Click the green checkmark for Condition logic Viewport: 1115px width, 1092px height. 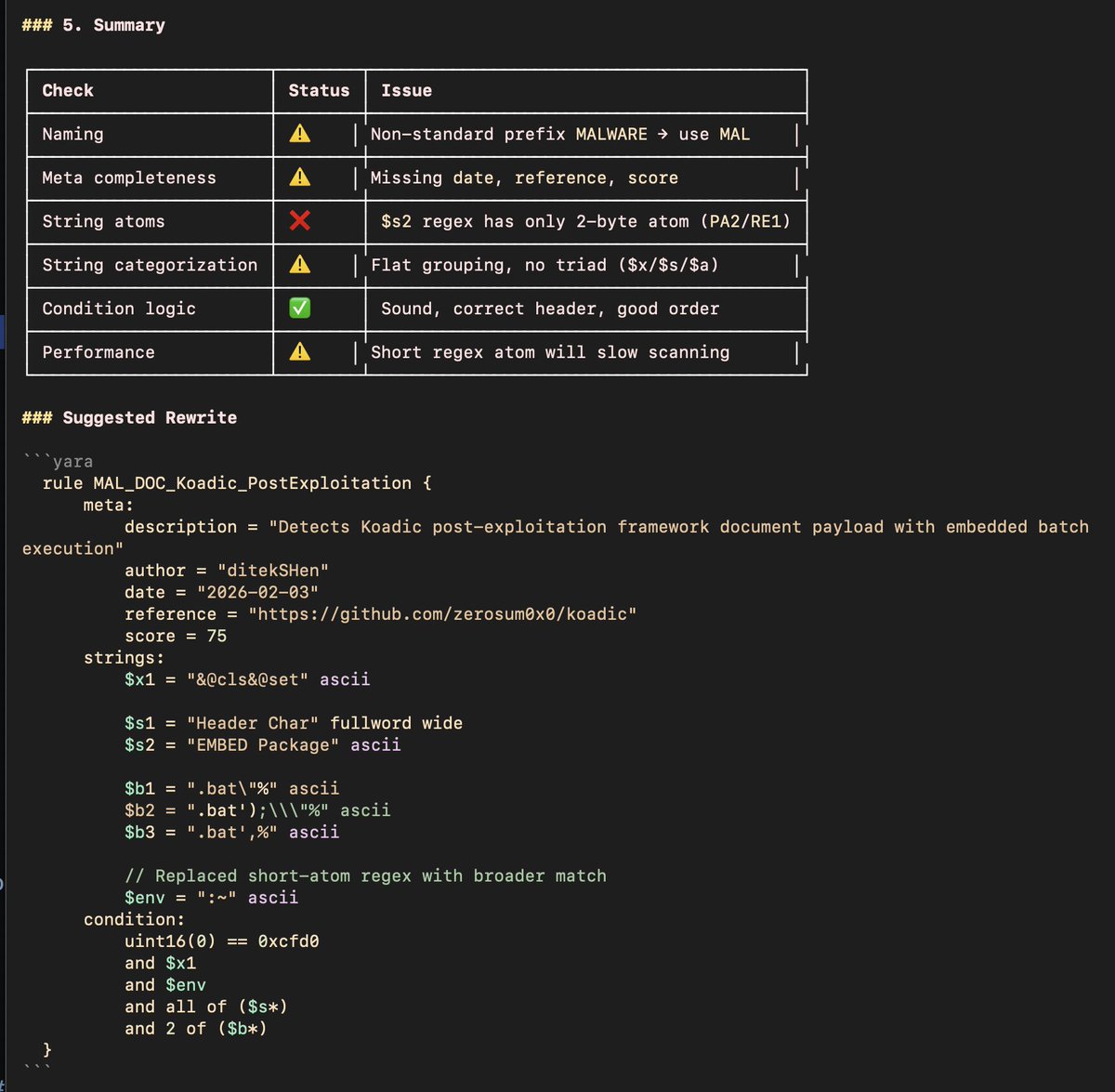(x=299, y=309)
